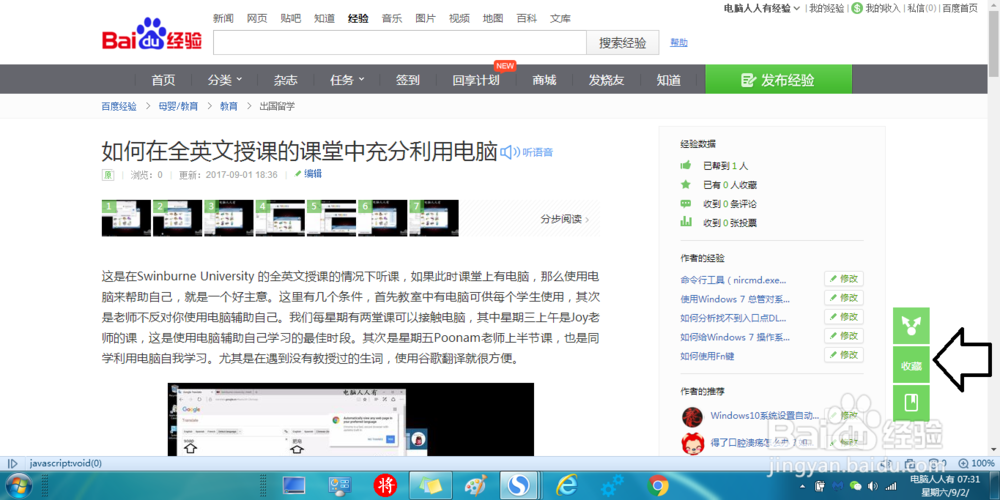The height and width of the screenshot is (500, 1000).
Task: Click the 百度经验 breadcrumb link
Action: (x=119, y=107)
